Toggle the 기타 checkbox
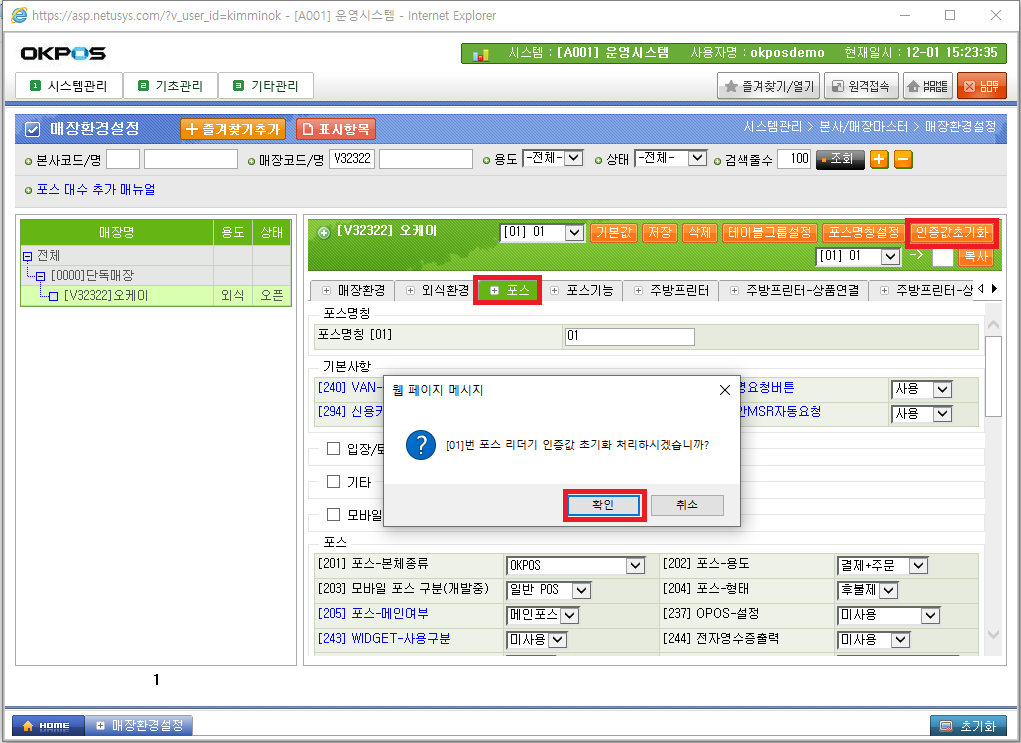Image resolution: width=1021 pixels, height=743 pixels. (x=334, y=482)
